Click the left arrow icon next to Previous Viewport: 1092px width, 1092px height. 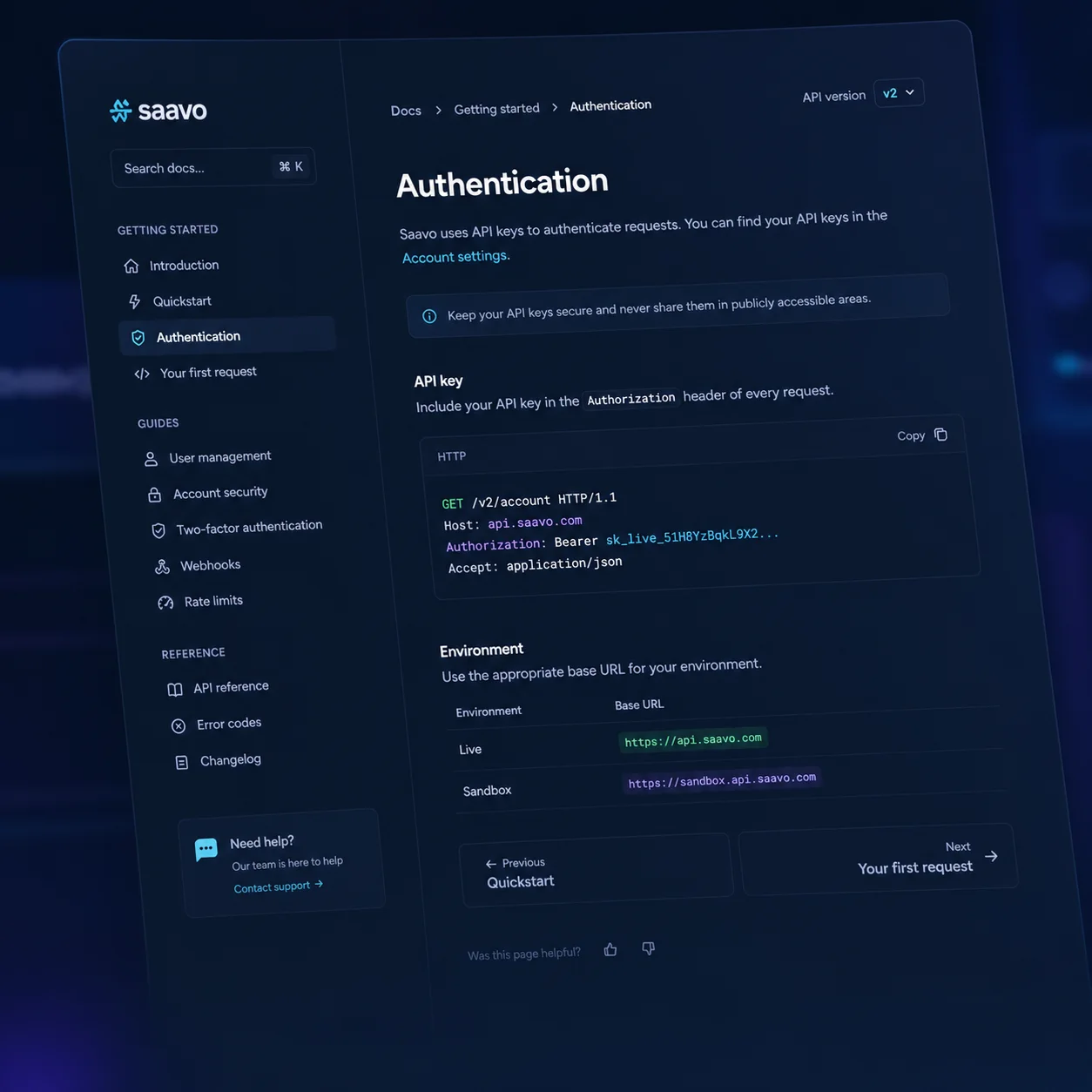(x=491, y=864)
